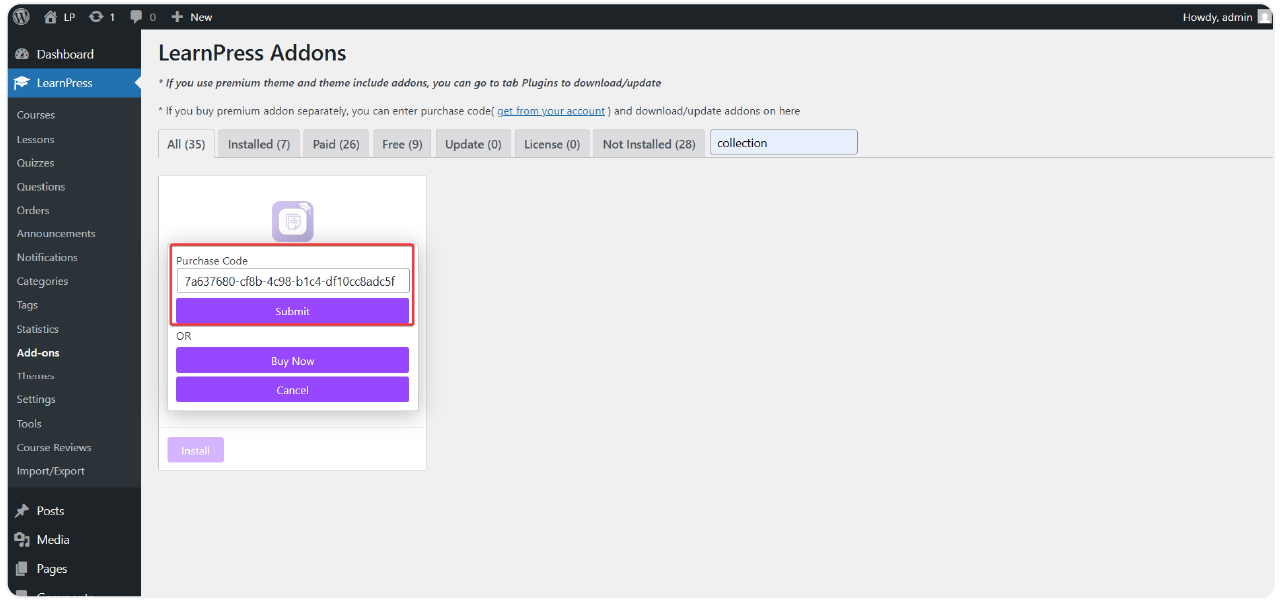The image size is (1281, 601).
Task: Open Themes in LearnPress submenu
Action: tap(36, 377)
